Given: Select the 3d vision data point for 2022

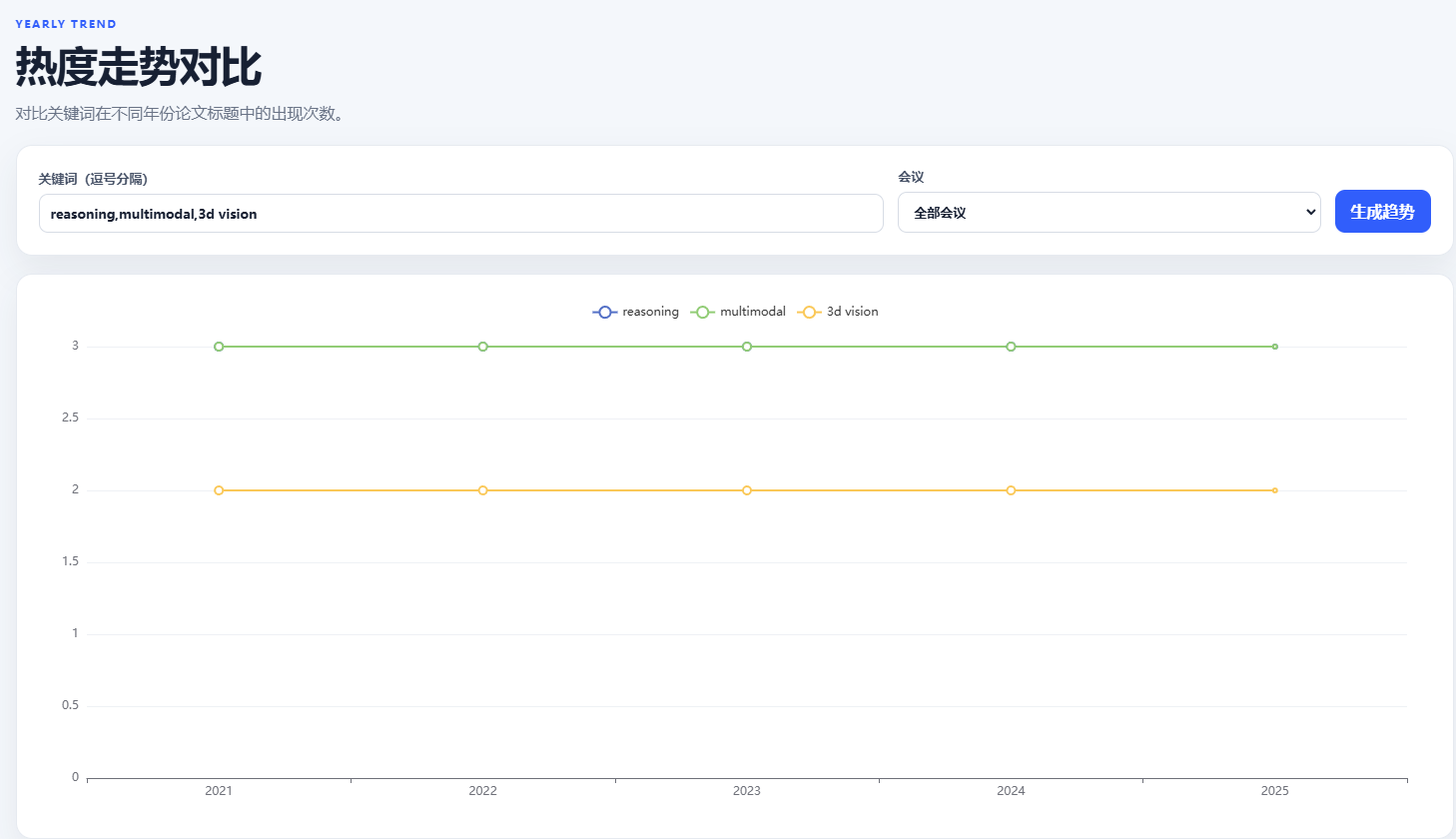Looking at the screenshot, I should (482, 490).
